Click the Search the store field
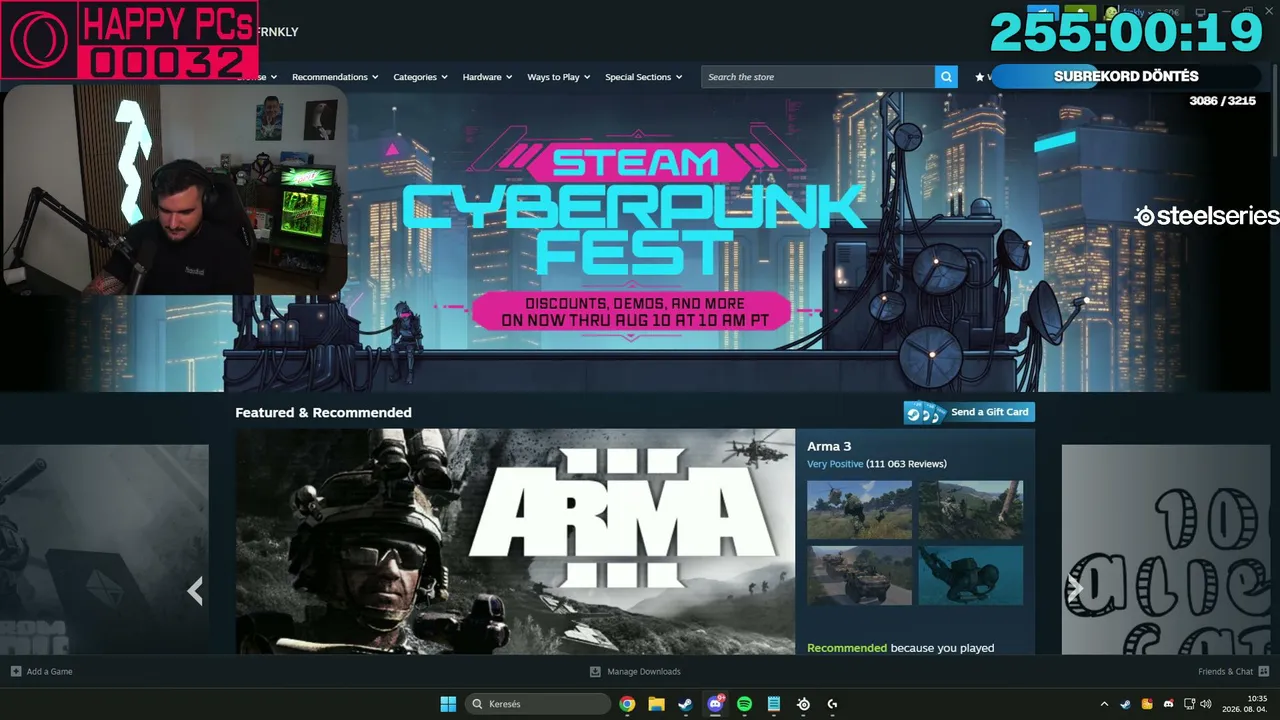1280x720 pixels. [x=819, y=77]
